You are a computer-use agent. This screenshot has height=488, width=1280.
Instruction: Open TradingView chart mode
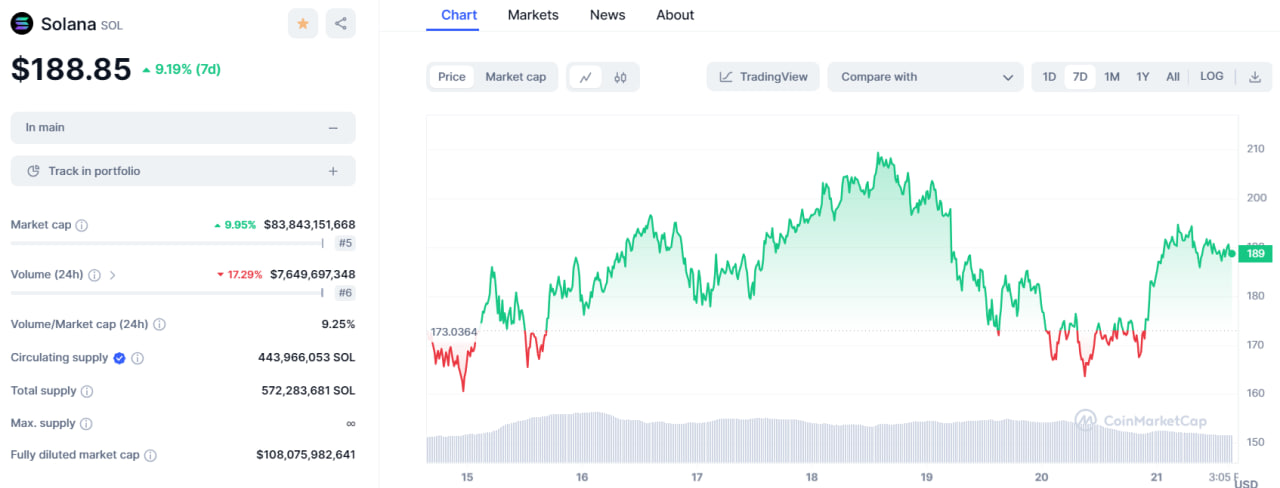764,77
